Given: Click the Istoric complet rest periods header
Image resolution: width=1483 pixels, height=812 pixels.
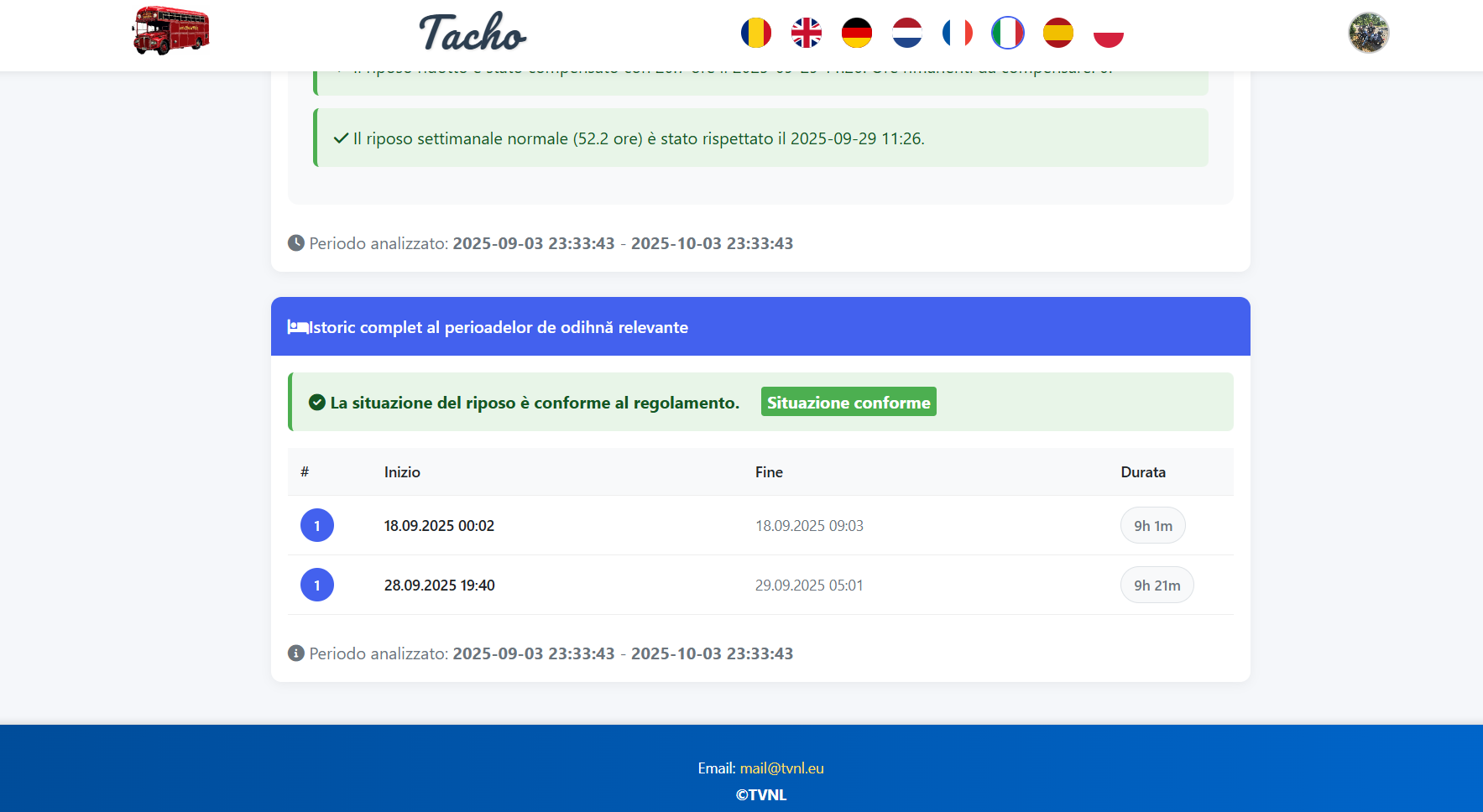Looking at the screenshot, I should (x=499, y=327).
